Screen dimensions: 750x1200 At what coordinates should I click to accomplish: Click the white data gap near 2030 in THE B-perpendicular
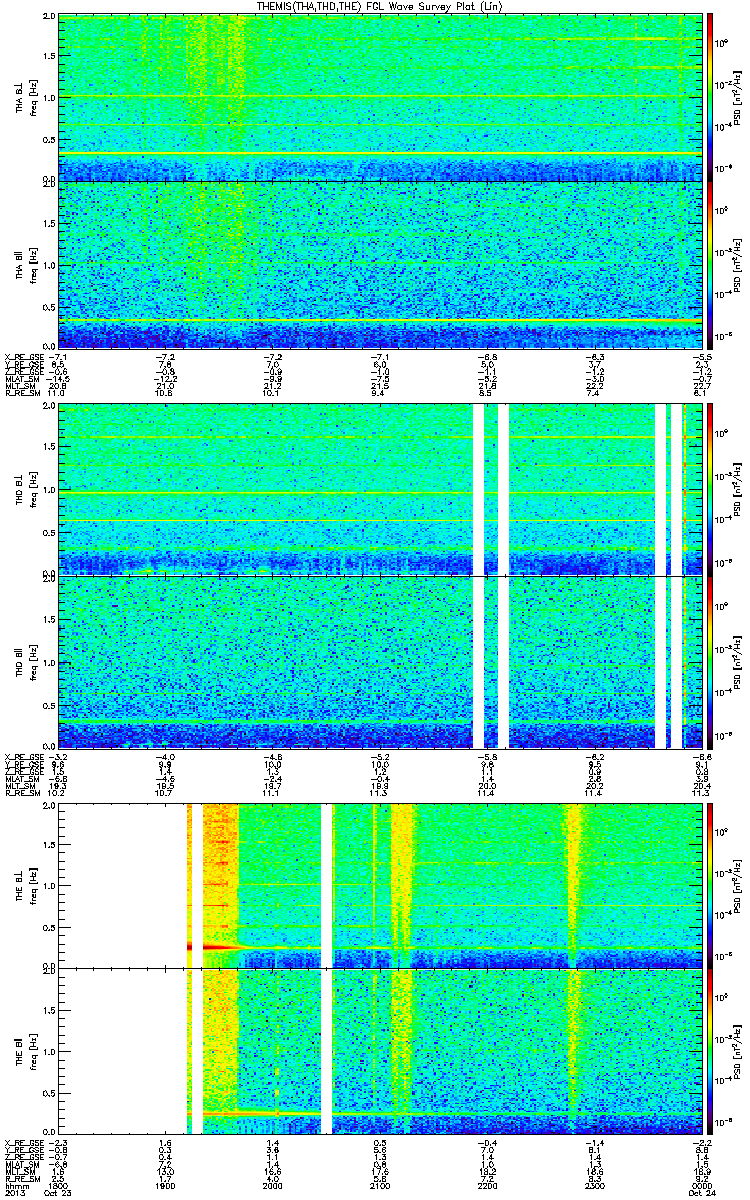tap(326, 885)
